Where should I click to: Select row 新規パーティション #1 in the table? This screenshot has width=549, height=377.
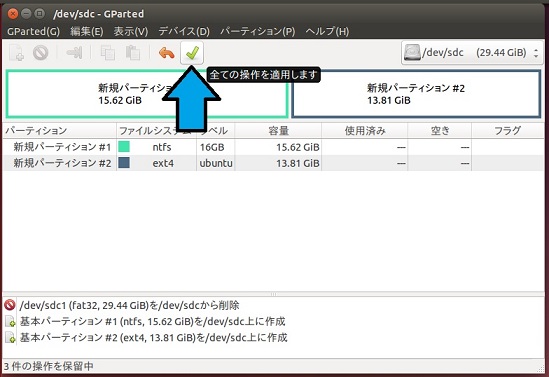point(273,147)
